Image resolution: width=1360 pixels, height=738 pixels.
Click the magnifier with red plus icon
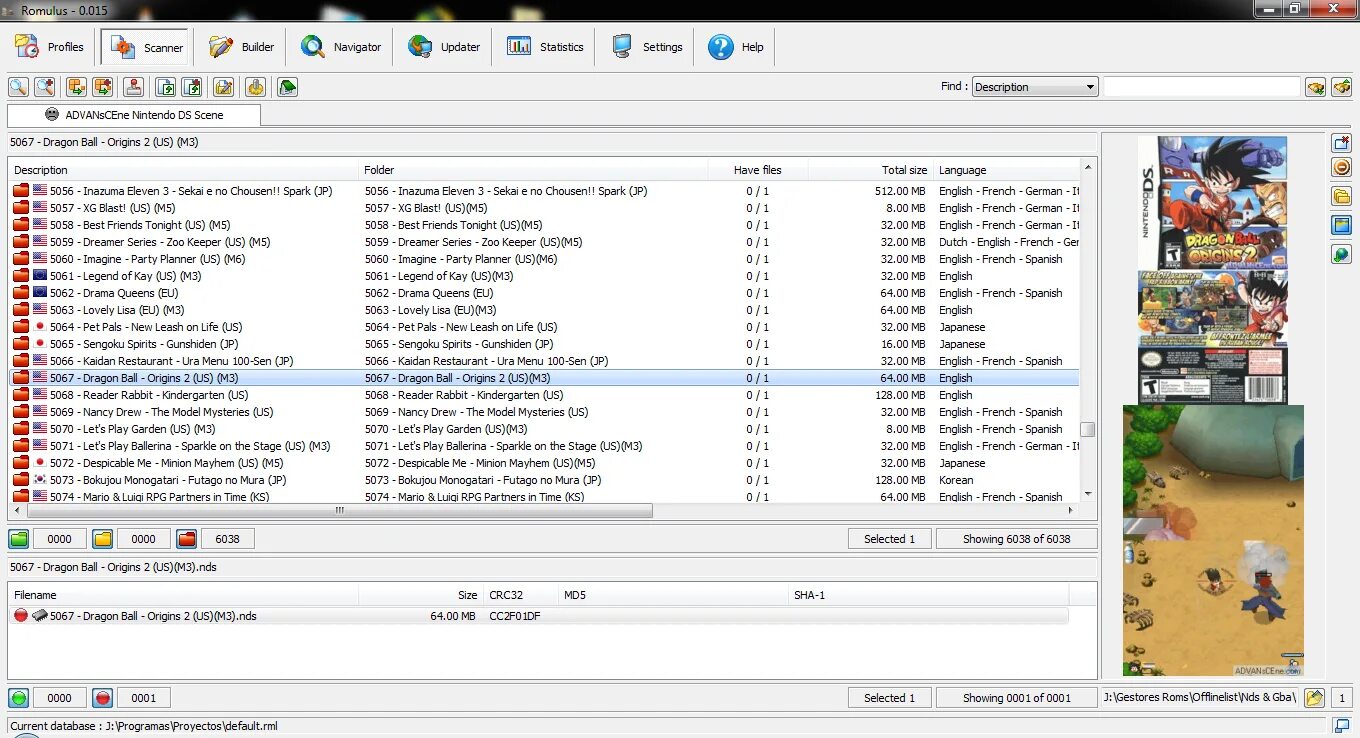click(x=44, y=87)
